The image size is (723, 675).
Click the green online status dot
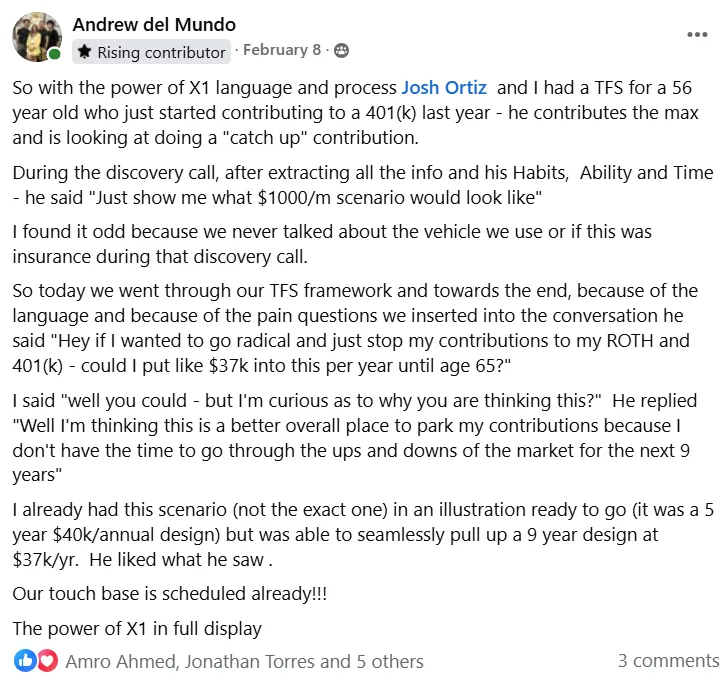point(54,54)
